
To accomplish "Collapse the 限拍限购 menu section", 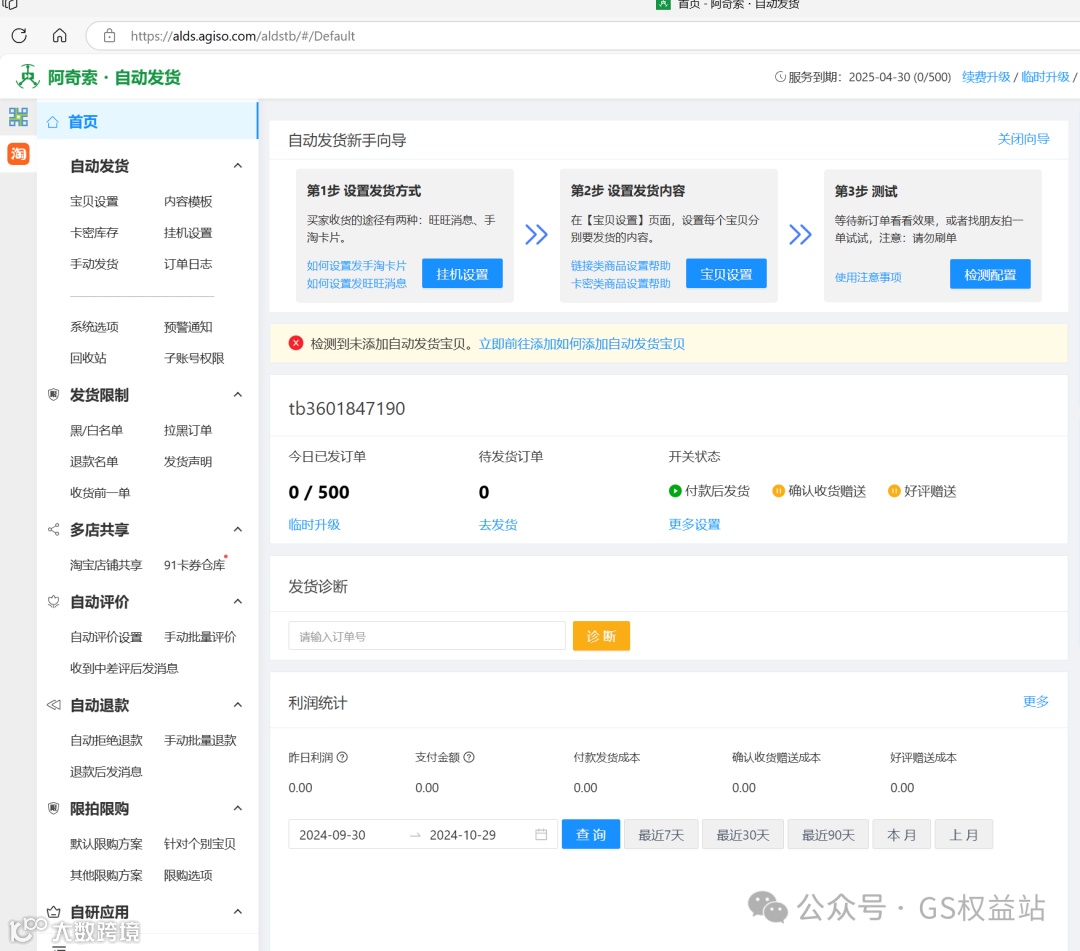I will tap(238, 808).
